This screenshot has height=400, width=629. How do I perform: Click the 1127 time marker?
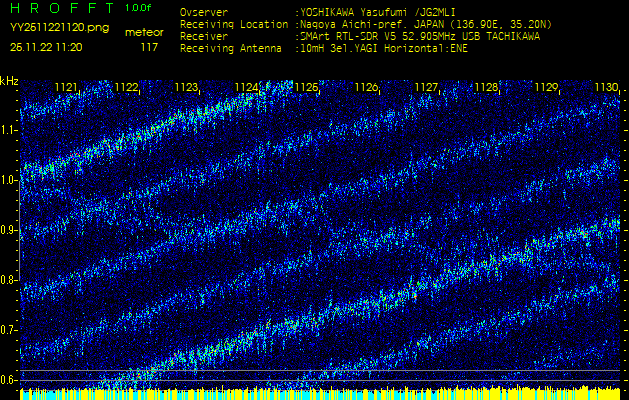[426, 87]
